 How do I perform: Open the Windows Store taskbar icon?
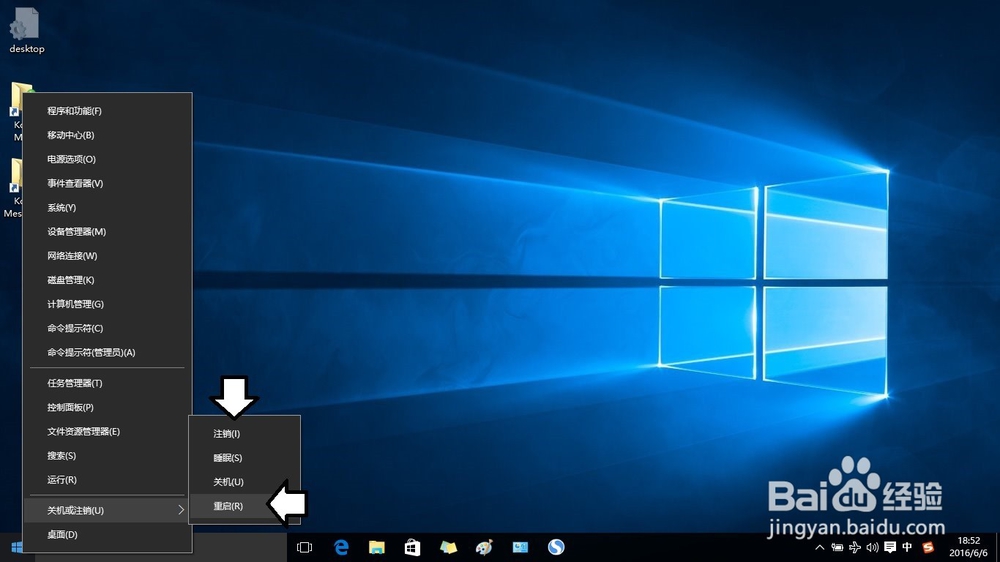(413, 547)
